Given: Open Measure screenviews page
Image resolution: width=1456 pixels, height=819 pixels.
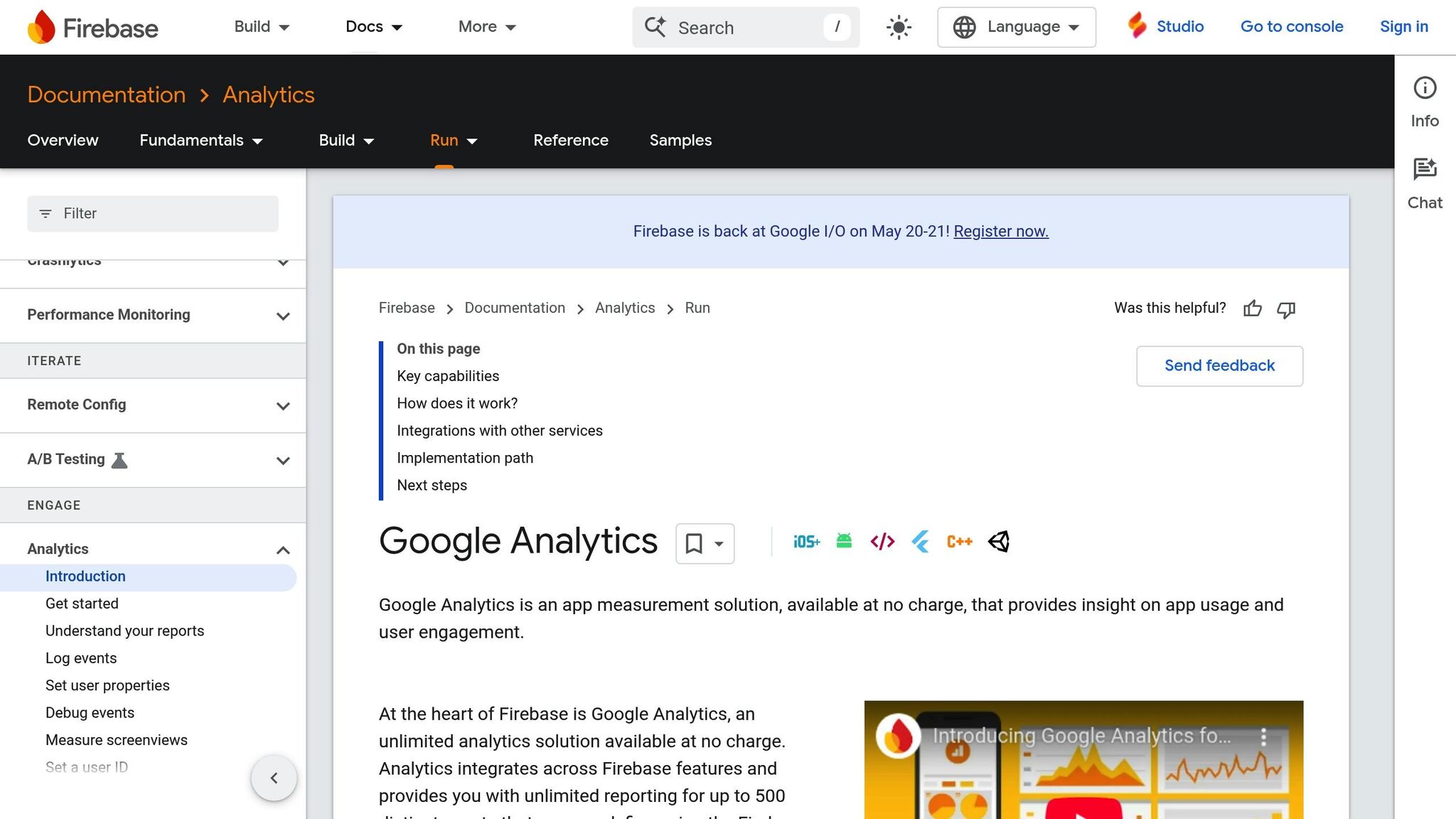Looking at the screenshot, I should [x=117, y=740].
